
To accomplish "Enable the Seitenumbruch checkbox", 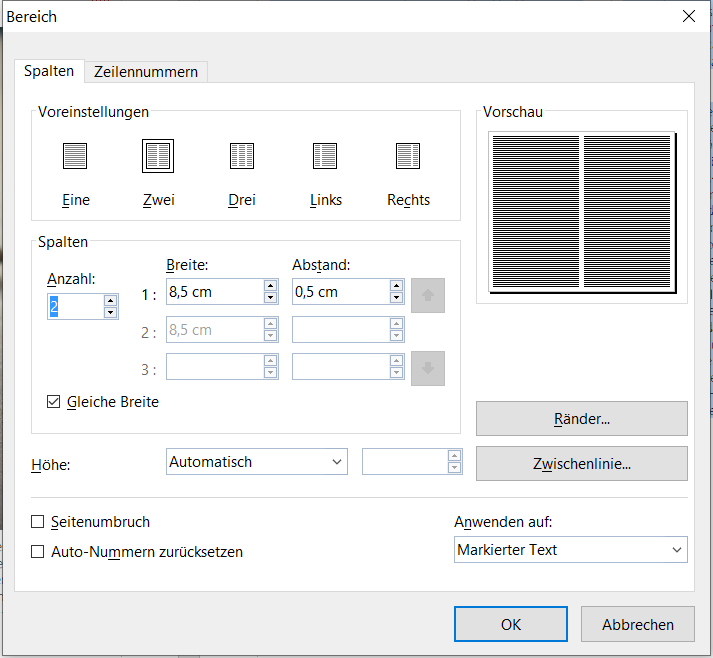I will click(x=37, y=522).
